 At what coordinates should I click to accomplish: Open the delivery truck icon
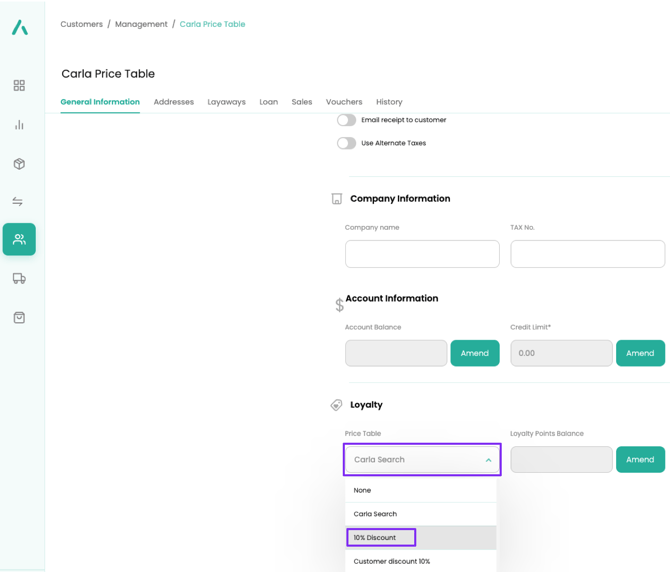(19, 279)
